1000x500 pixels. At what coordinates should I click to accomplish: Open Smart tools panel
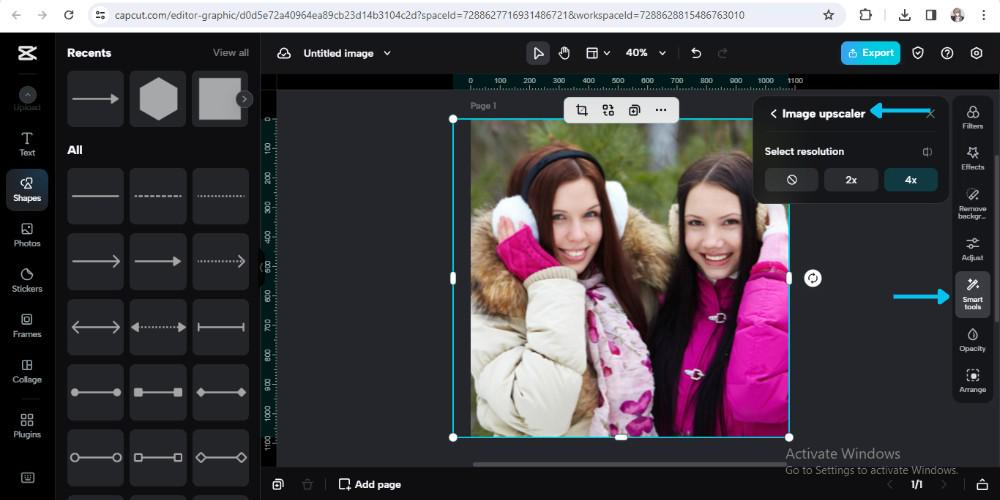973,295
